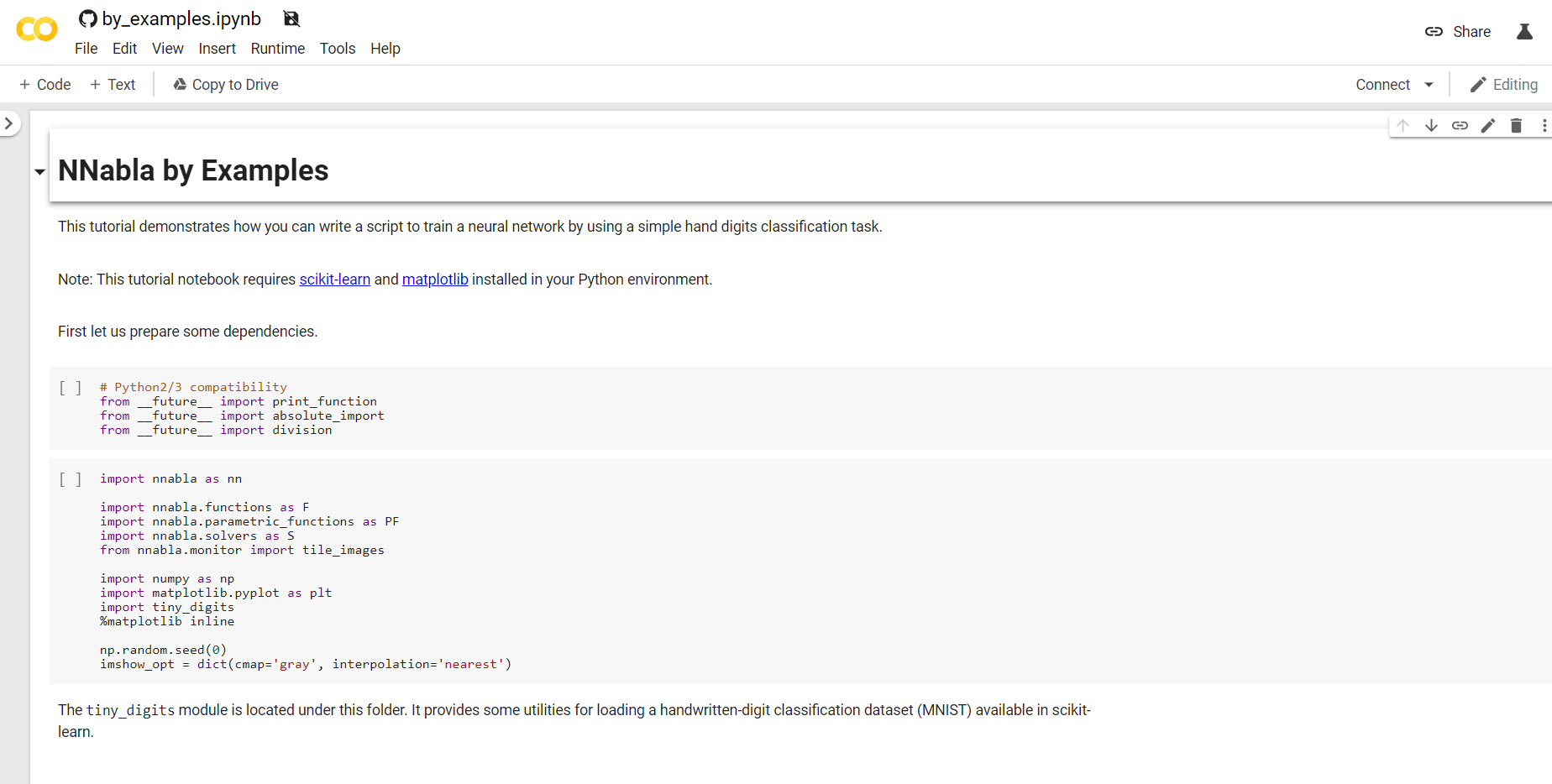The image size is (1552, 784).
Task: Run the Python2/3 compatibility code cell
Action: [x=71, y=388]
